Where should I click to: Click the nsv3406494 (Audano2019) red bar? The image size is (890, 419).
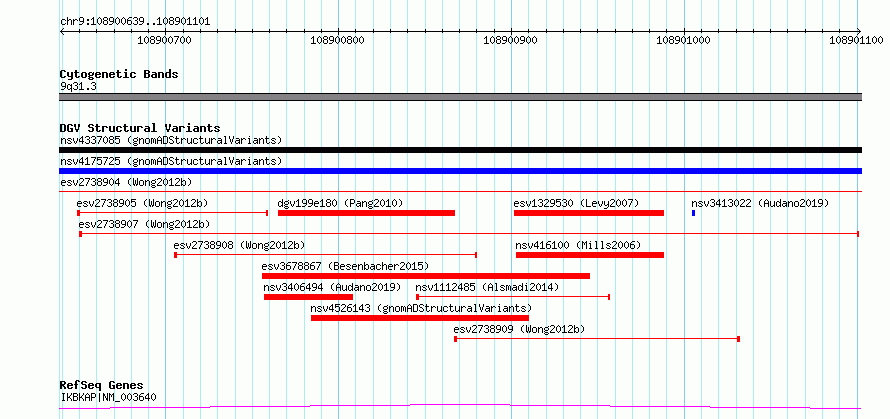coord(309,297)
